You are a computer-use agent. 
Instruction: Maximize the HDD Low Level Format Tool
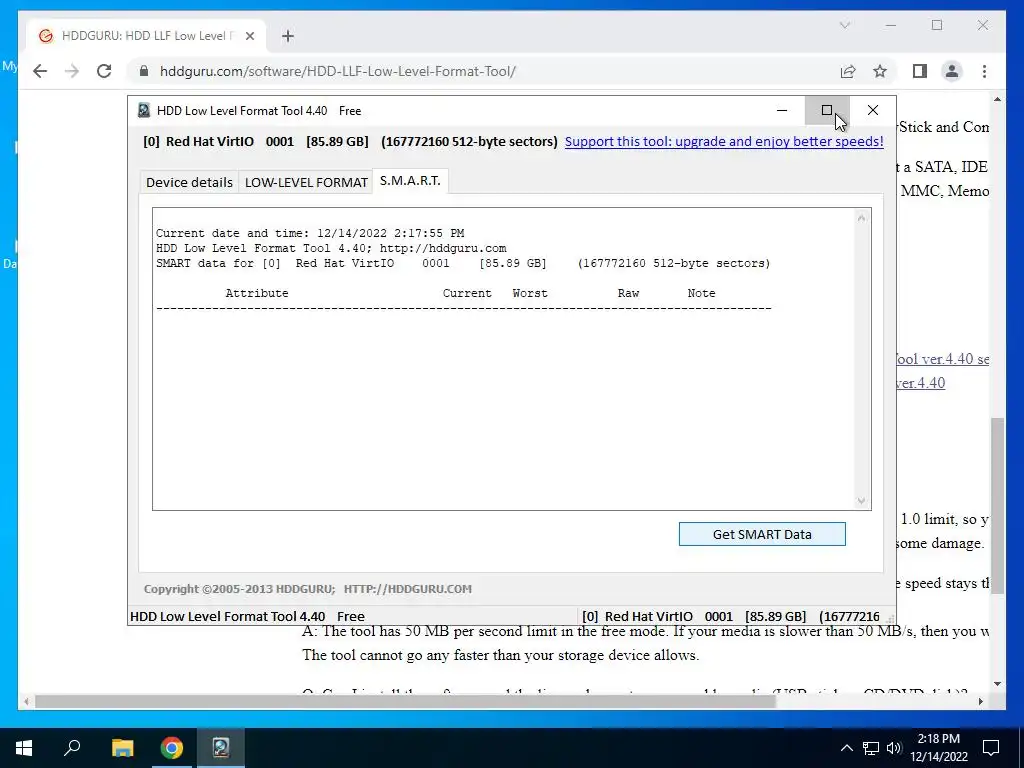click(827, 110)
